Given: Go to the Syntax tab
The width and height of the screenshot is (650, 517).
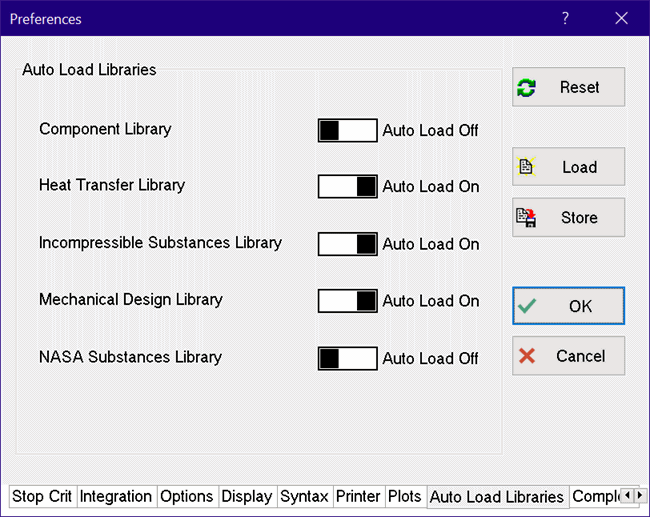Looking at the screenshot, I should (x=304, y=497).
